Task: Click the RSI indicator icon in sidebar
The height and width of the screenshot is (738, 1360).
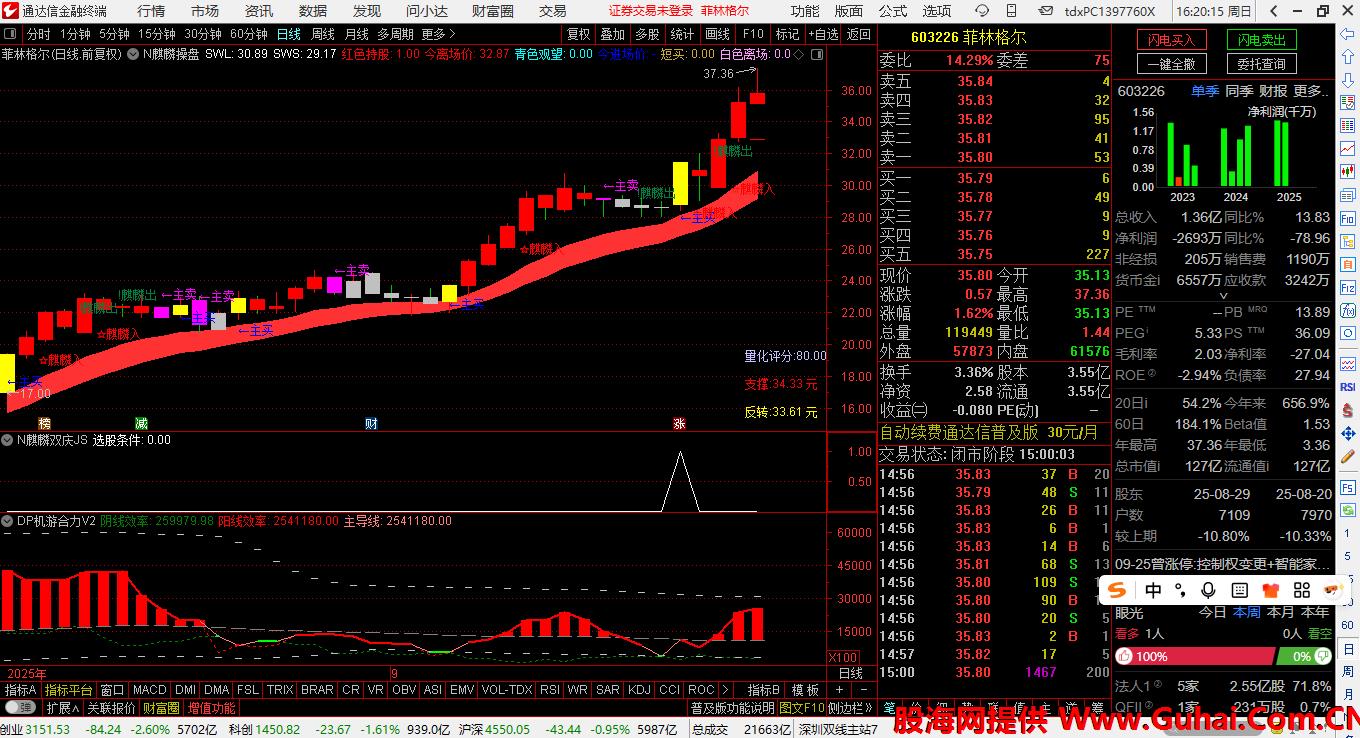Action: coord(1347,387)
